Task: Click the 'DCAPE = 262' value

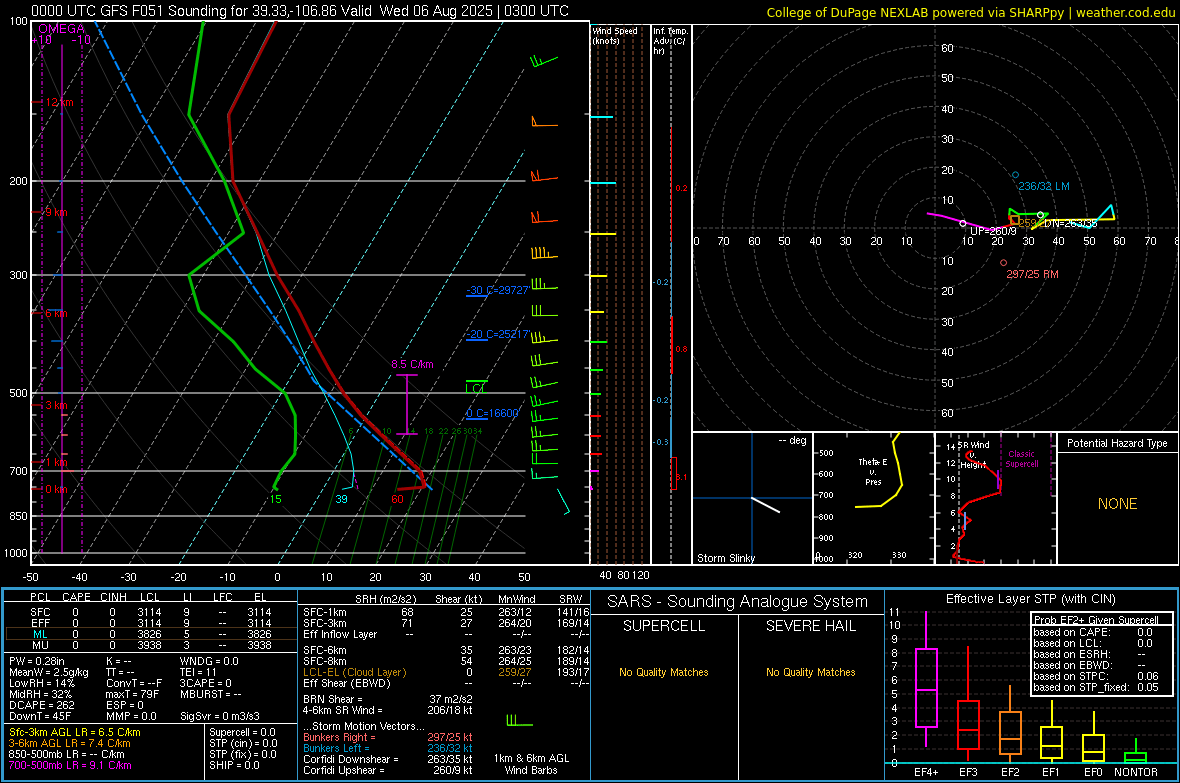Action: pos(41,705)
